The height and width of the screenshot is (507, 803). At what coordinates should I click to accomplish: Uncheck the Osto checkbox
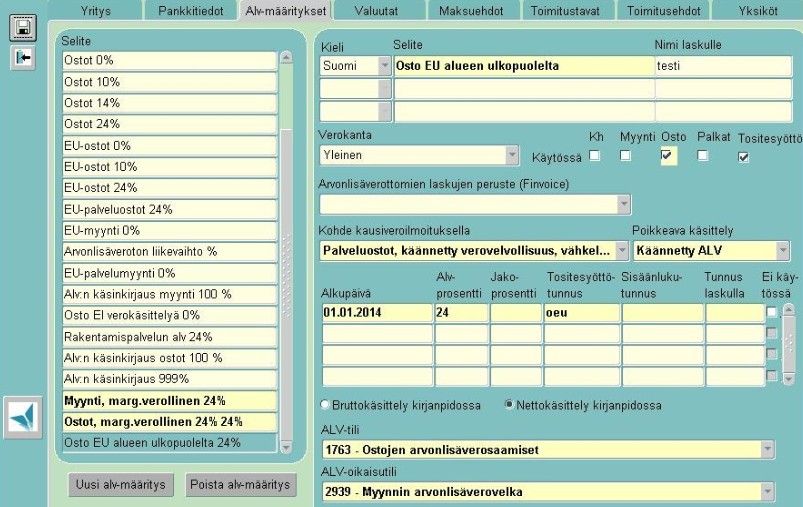[666, 155]
